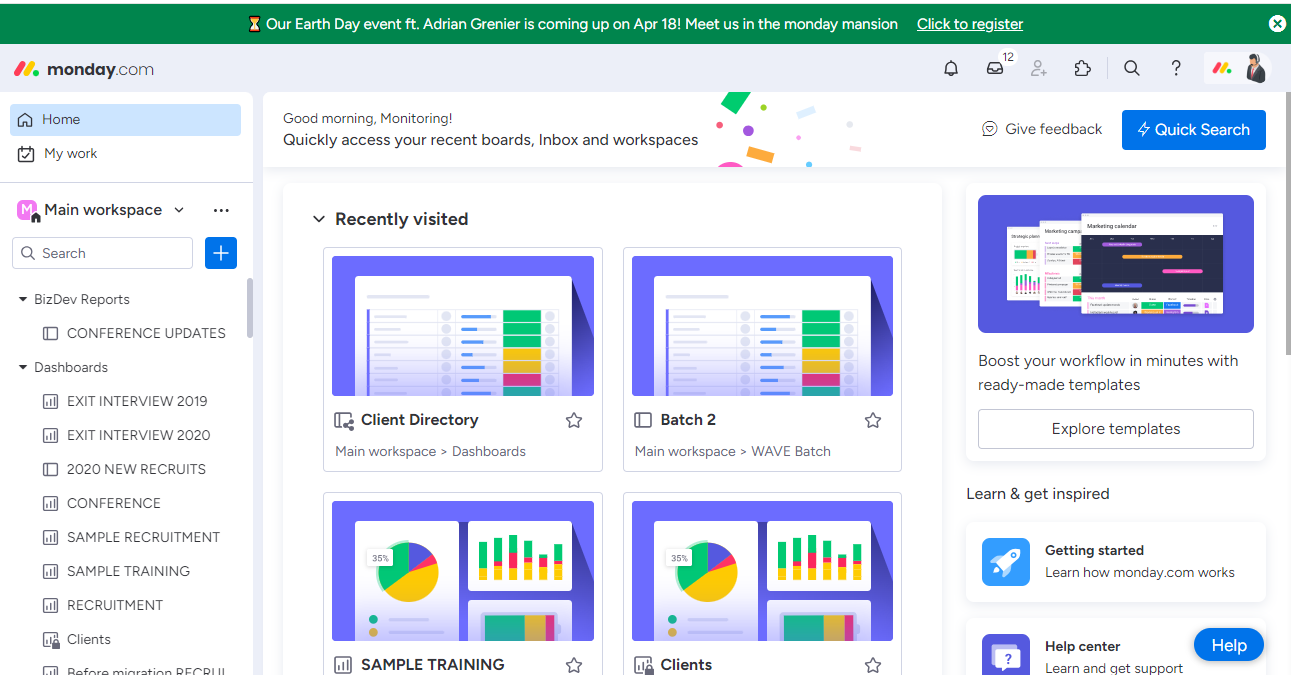The height and width of the screenshot is (675, 1291).
Task: Click the Quick Search button
Action: pos(1194,130)
